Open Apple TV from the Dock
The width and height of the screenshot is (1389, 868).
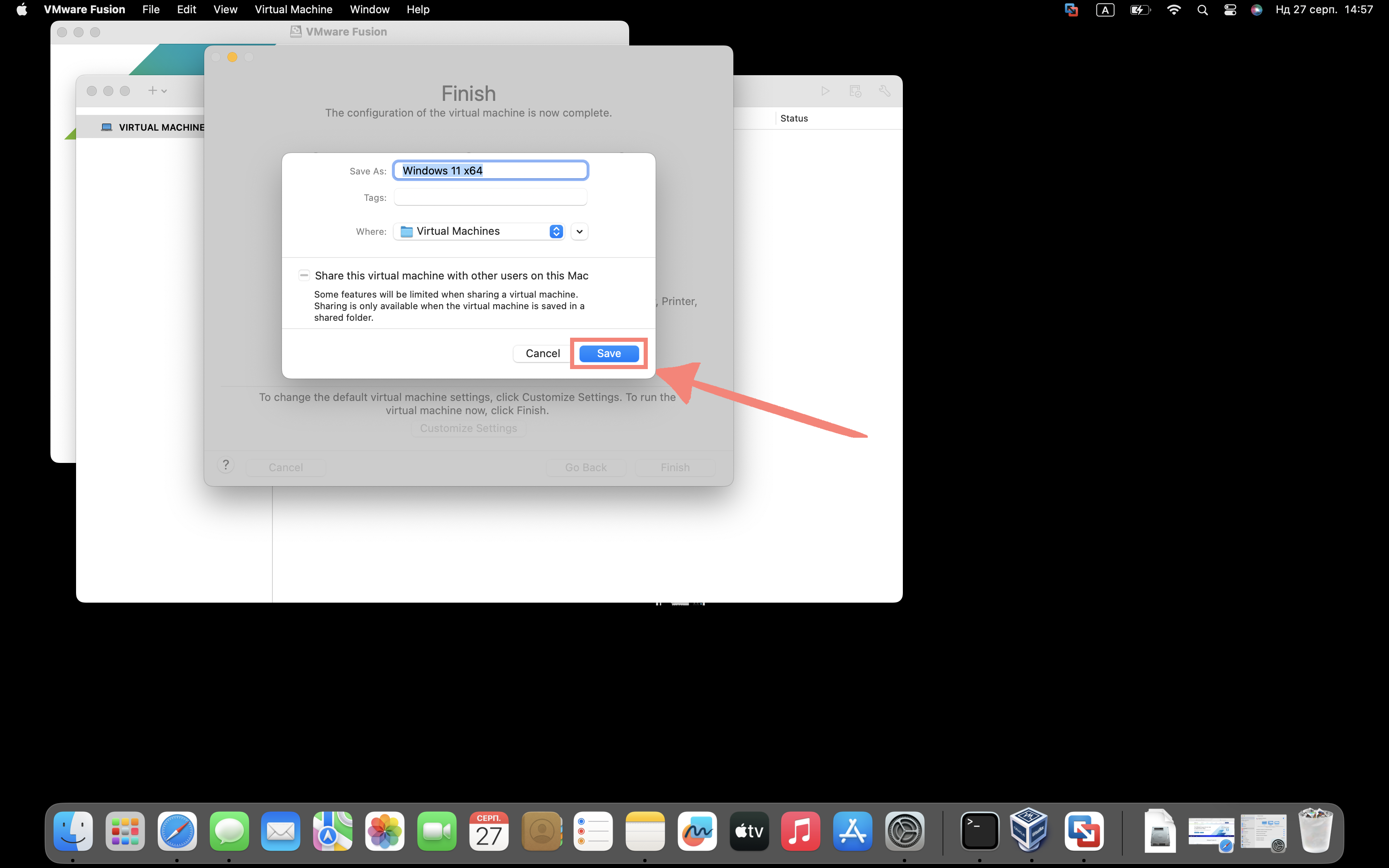click(749, 831)
